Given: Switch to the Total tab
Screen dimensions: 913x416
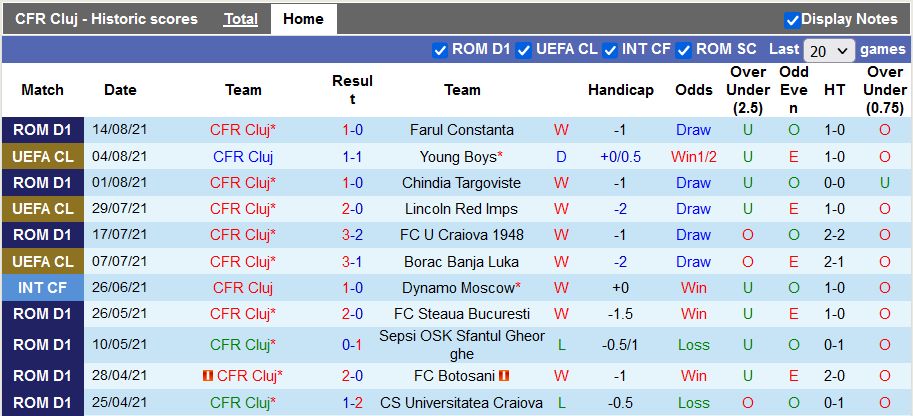Looking at the screenshot, I should (240, 19).
